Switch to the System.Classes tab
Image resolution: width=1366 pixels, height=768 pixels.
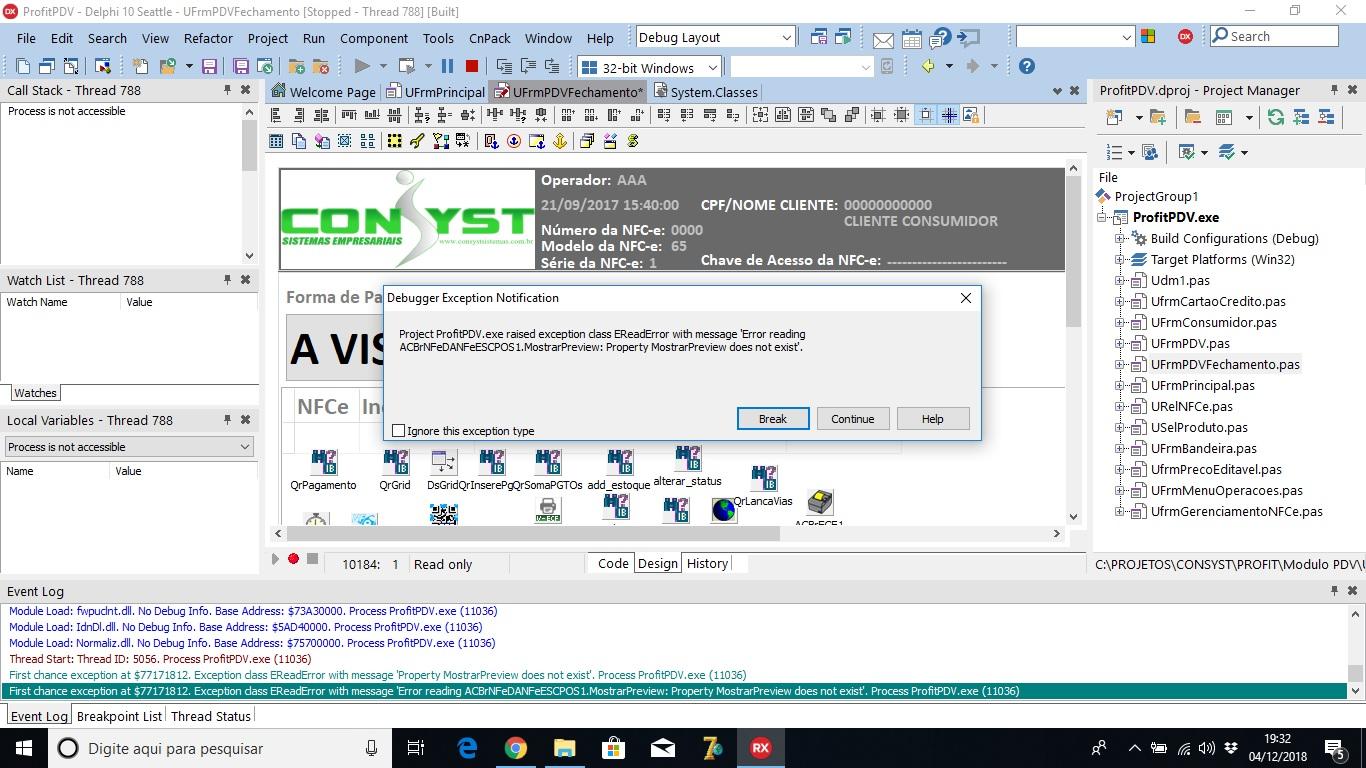point(706,92)
